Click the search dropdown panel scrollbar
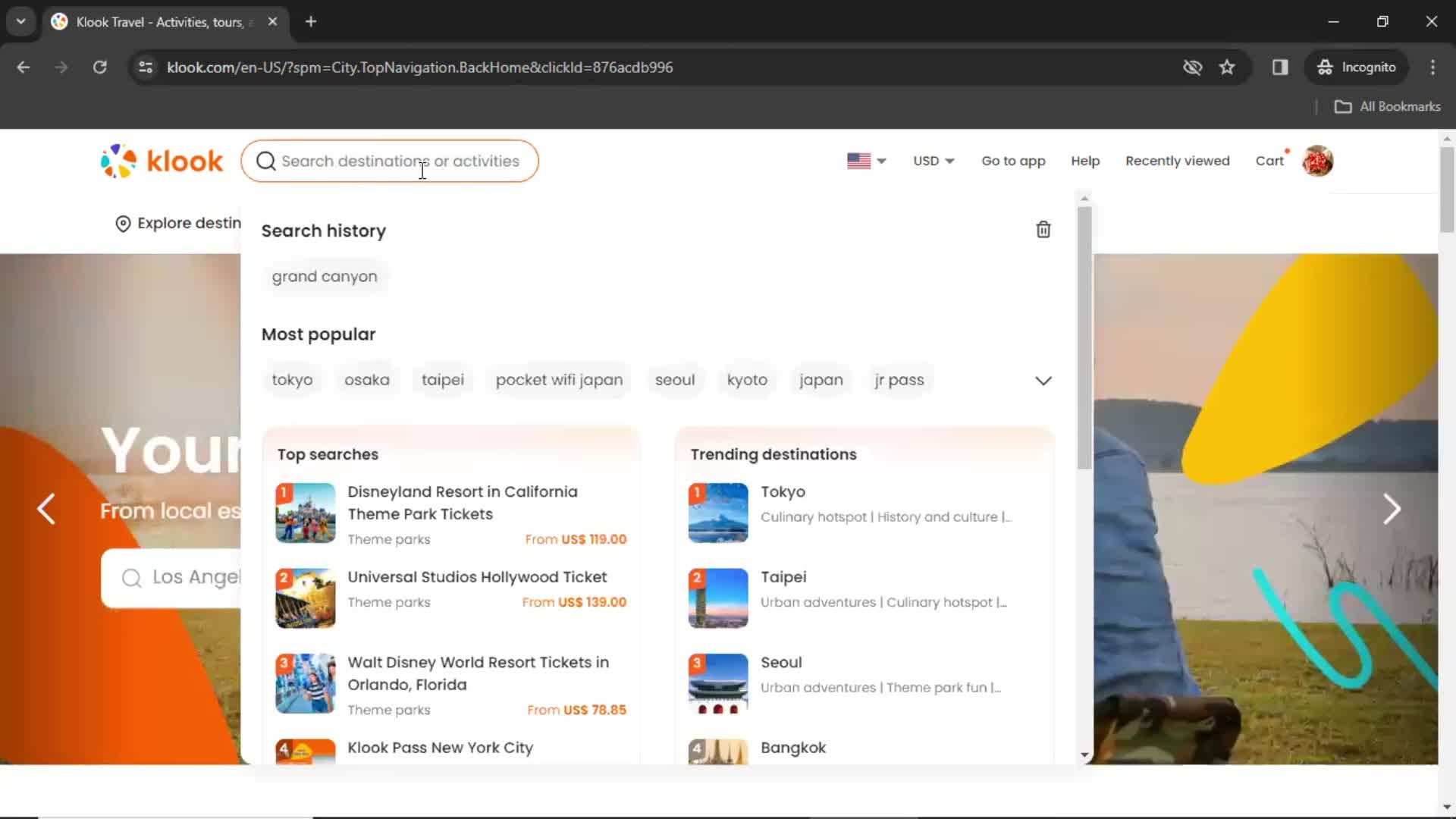This screenshot has width=1456, height=819. pos(1084,337)
